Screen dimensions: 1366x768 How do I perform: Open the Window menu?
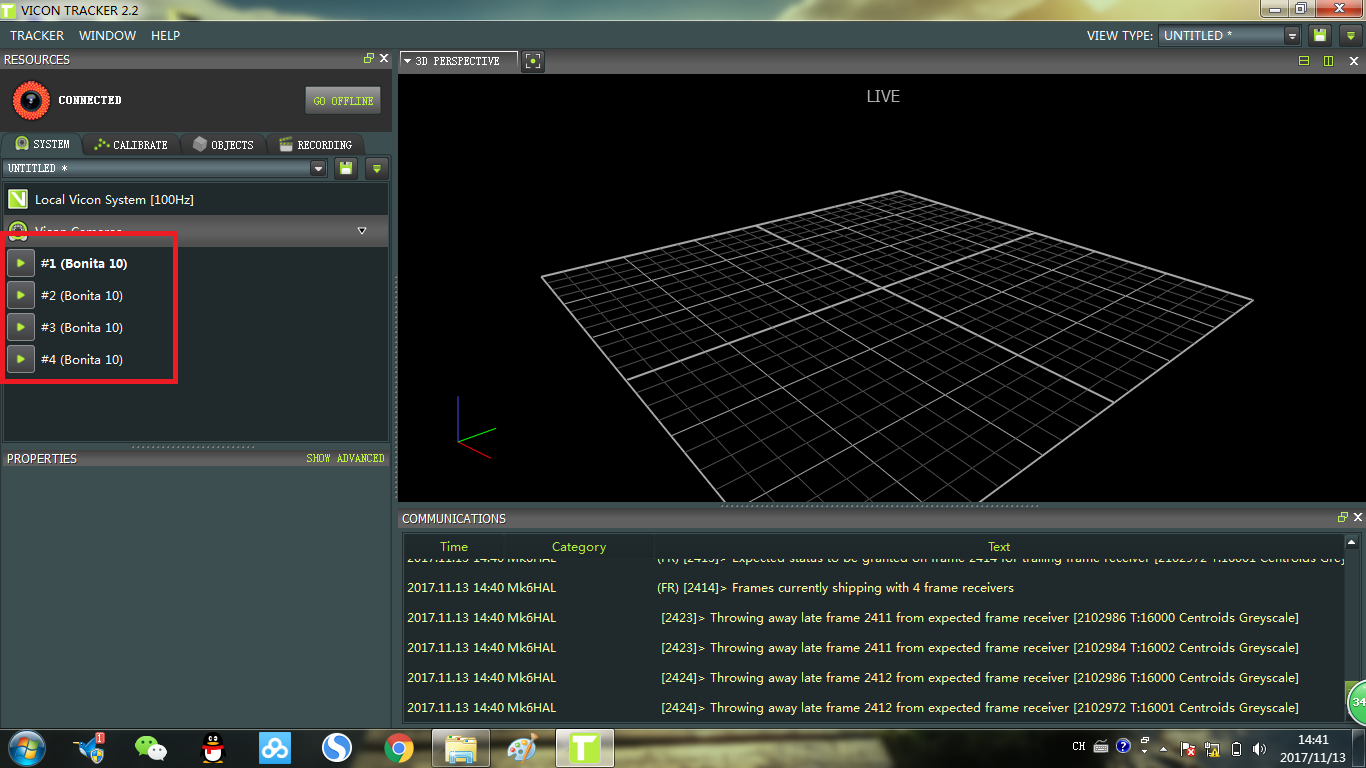(x=107, y=36)
